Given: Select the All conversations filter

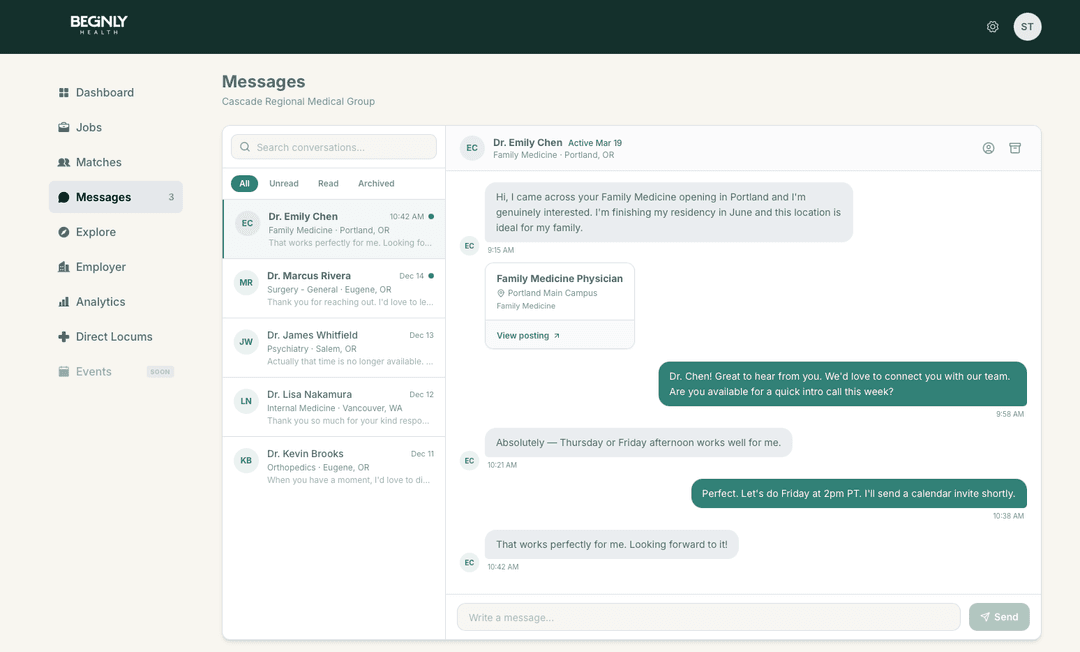Looking at the screenshot, I should (244, 184).
